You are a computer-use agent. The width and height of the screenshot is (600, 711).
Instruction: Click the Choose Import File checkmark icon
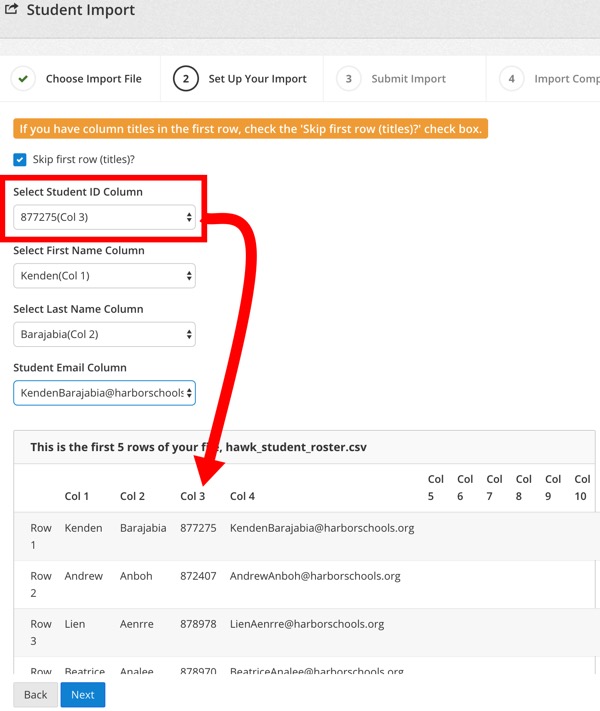pyautogui.click(x=23, y=78)
